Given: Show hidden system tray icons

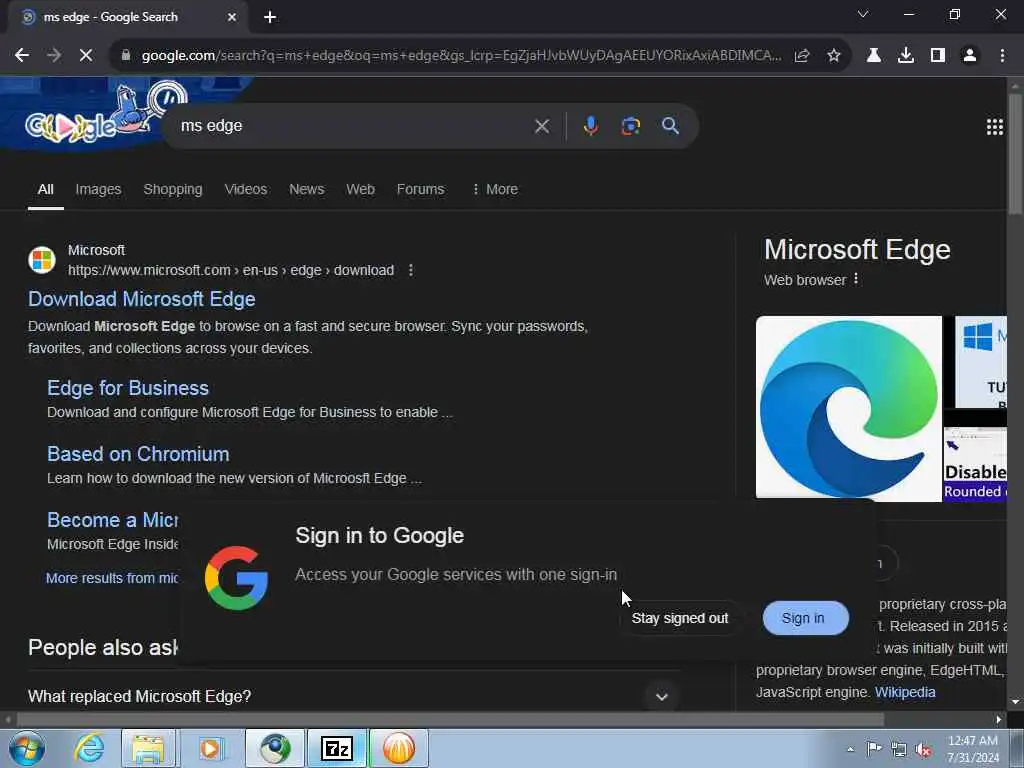Looking at the screenshot, I should pyautogui.click(x=850, y=749).
